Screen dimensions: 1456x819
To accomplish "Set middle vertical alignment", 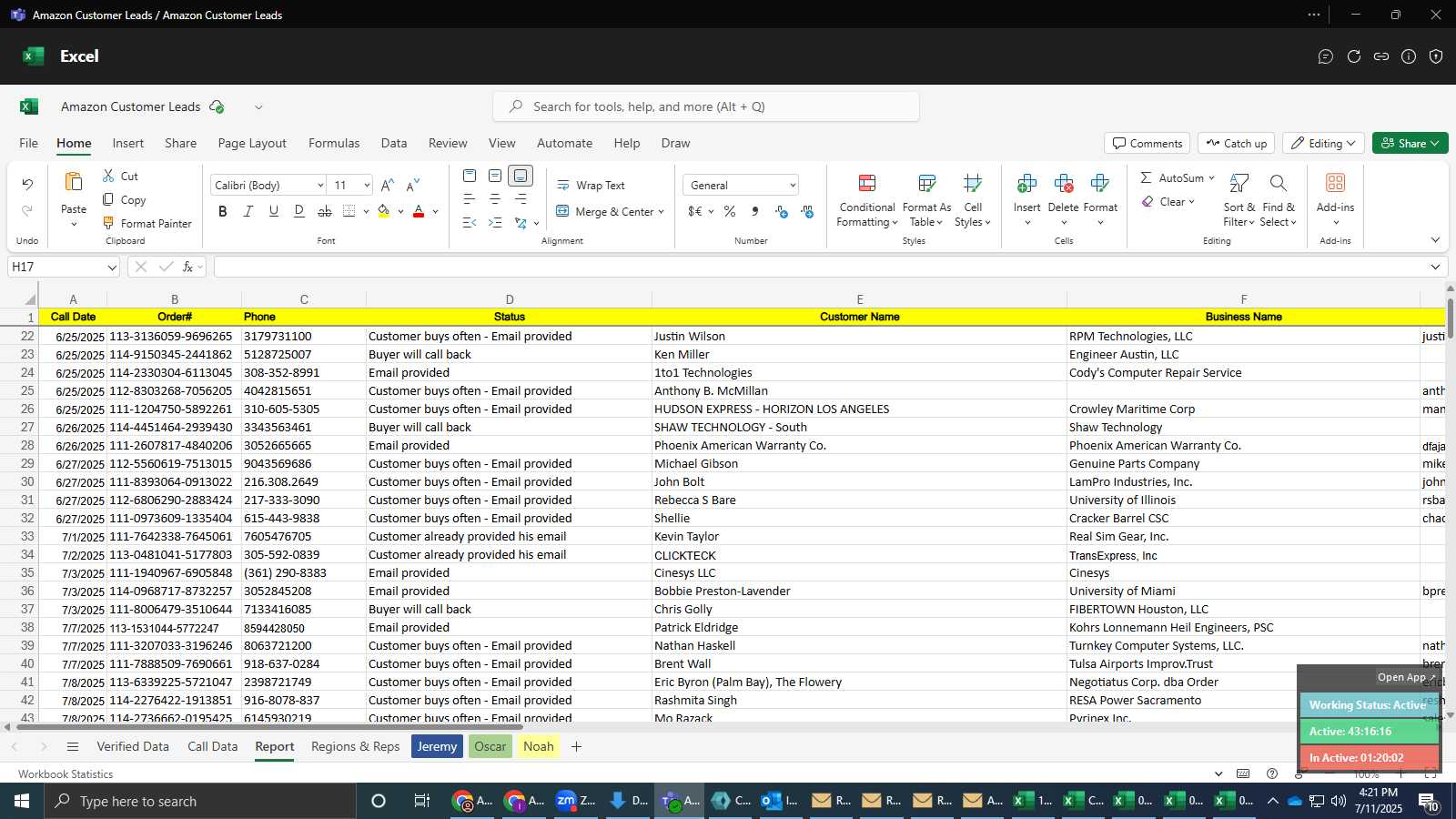I will pos(495,176).
